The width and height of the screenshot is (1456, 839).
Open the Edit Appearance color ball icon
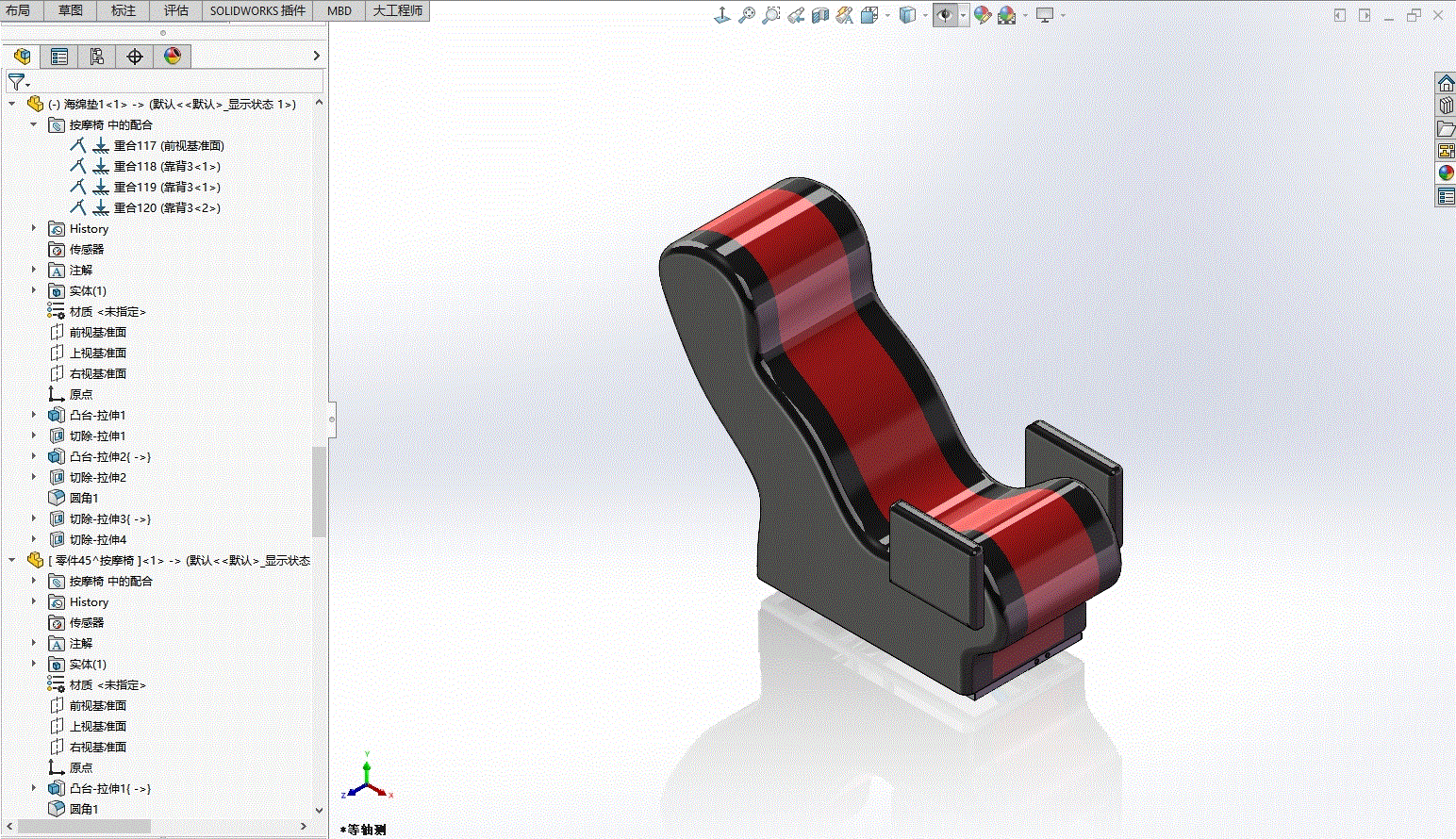click(982, 15)
